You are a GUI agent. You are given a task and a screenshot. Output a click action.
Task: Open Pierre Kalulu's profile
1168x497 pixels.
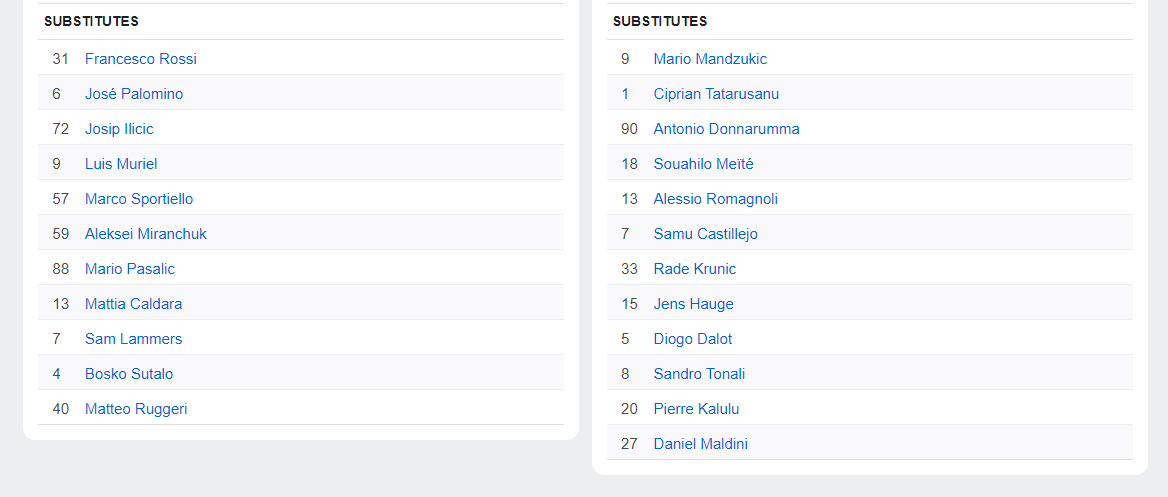[696, 409]
